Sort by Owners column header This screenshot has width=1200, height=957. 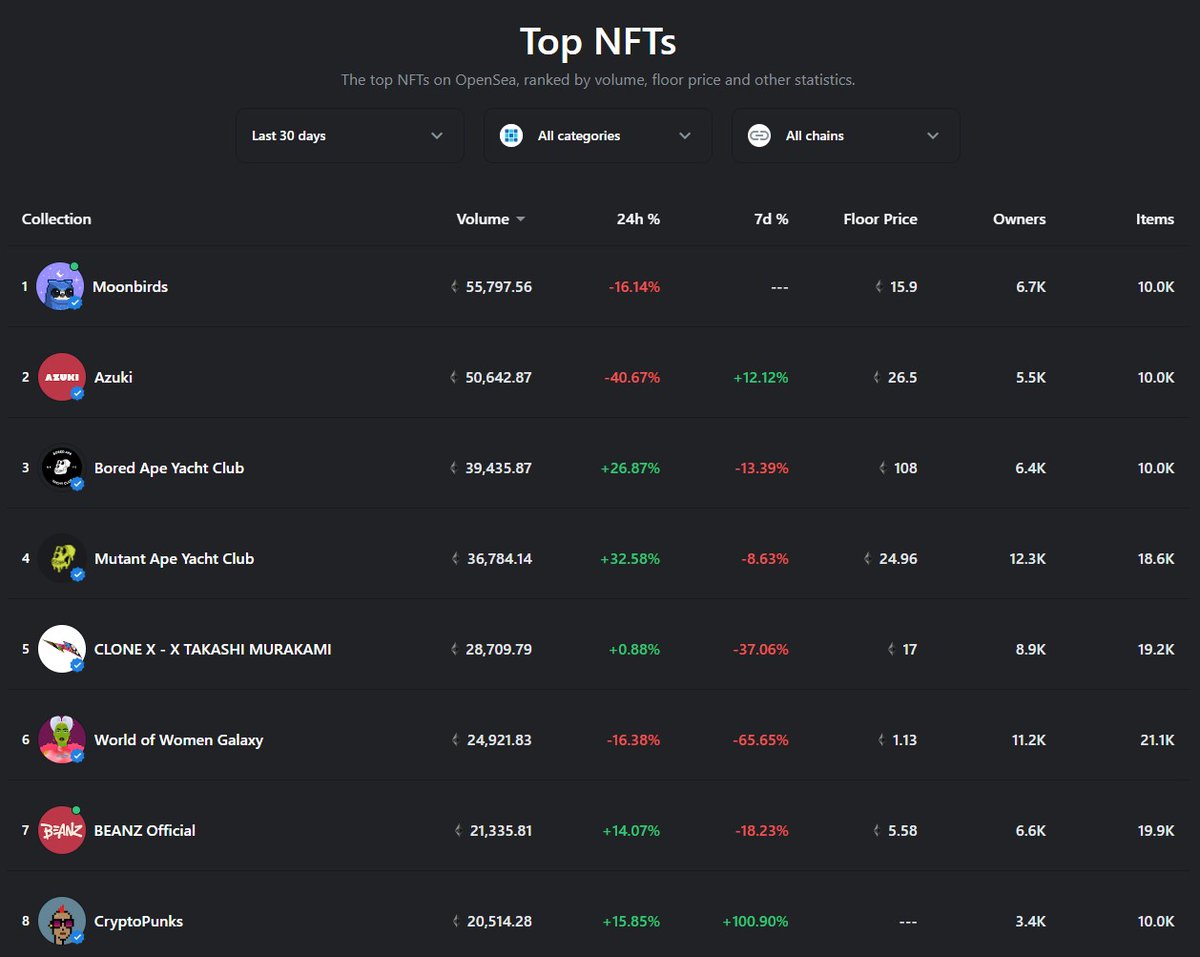click(x=1019, y=219)
